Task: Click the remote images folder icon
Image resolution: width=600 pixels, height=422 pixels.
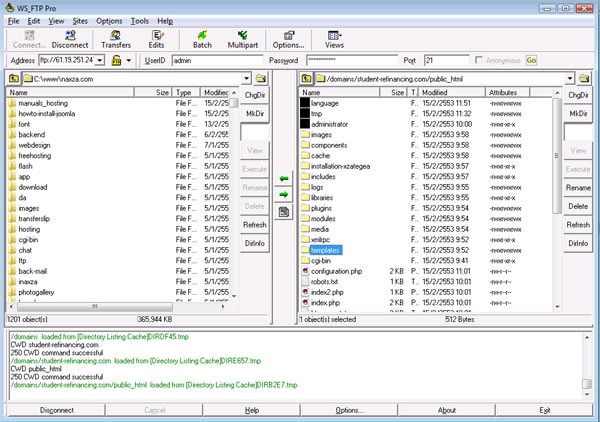Action: 305,135
